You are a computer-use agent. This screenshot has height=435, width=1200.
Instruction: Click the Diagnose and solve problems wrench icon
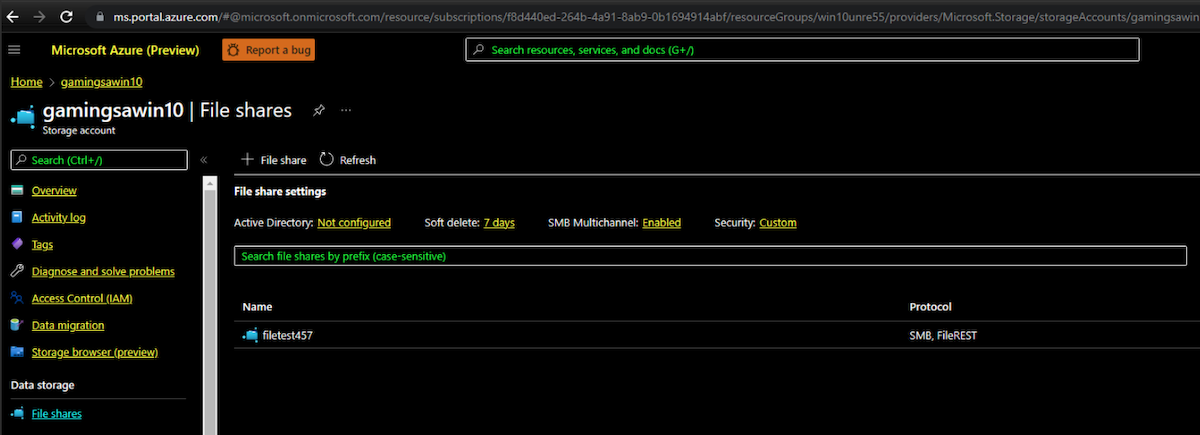tap(17, 271)
